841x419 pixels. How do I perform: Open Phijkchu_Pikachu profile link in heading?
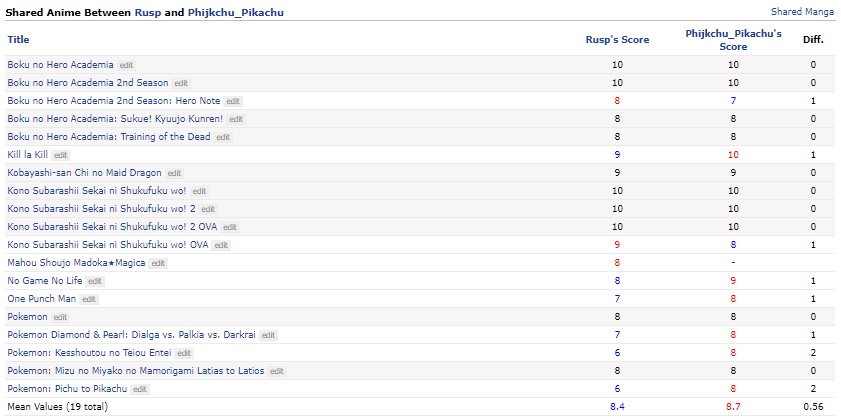235,12
